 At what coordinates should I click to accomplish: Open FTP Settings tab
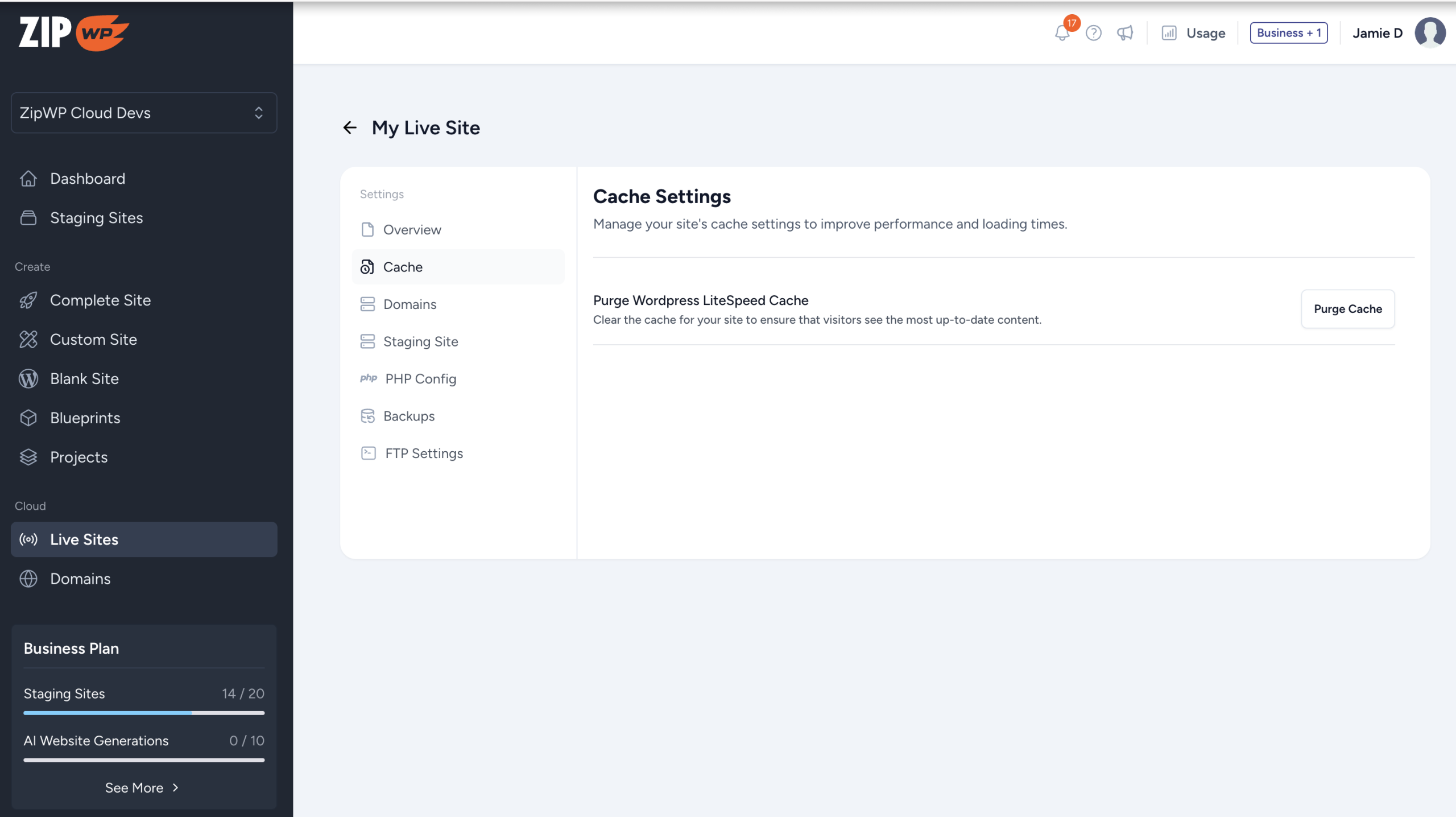click(424, 453)
